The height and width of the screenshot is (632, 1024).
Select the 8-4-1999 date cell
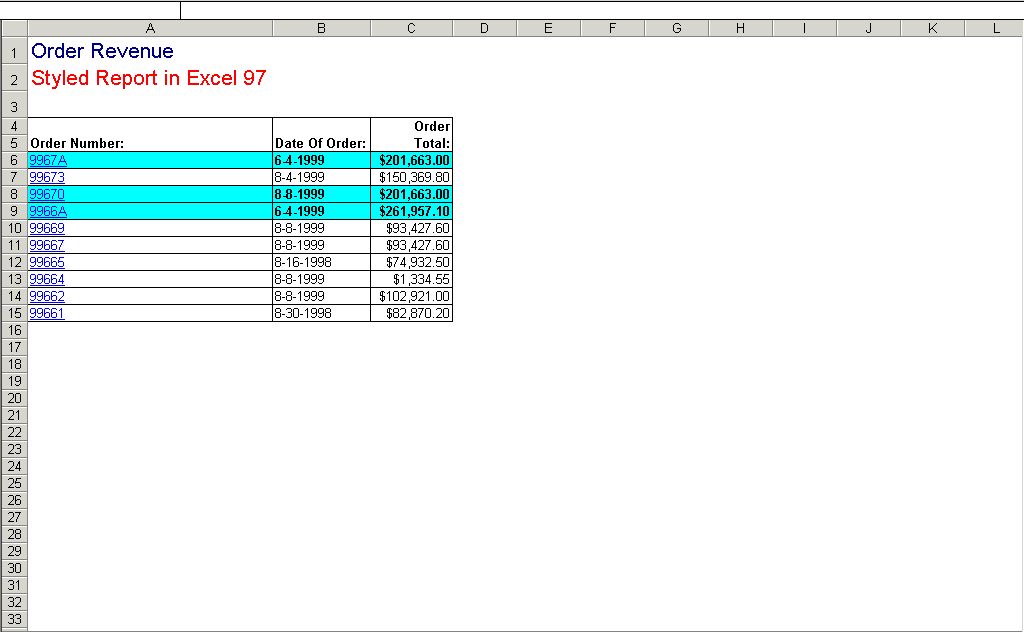point(321,178)
